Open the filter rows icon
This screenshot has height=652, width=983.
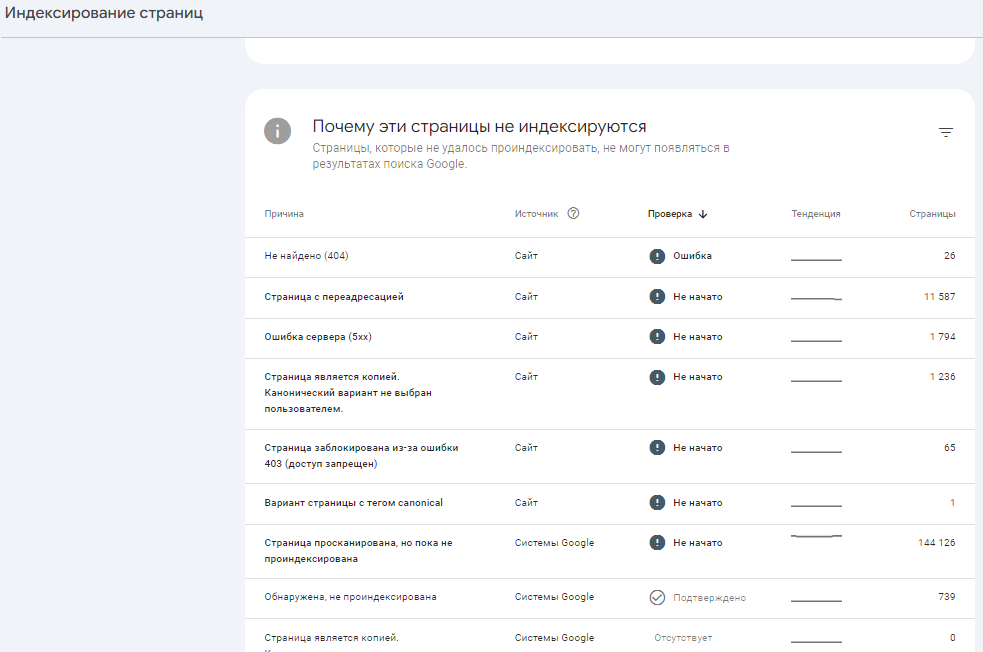(x=945, y=132)
